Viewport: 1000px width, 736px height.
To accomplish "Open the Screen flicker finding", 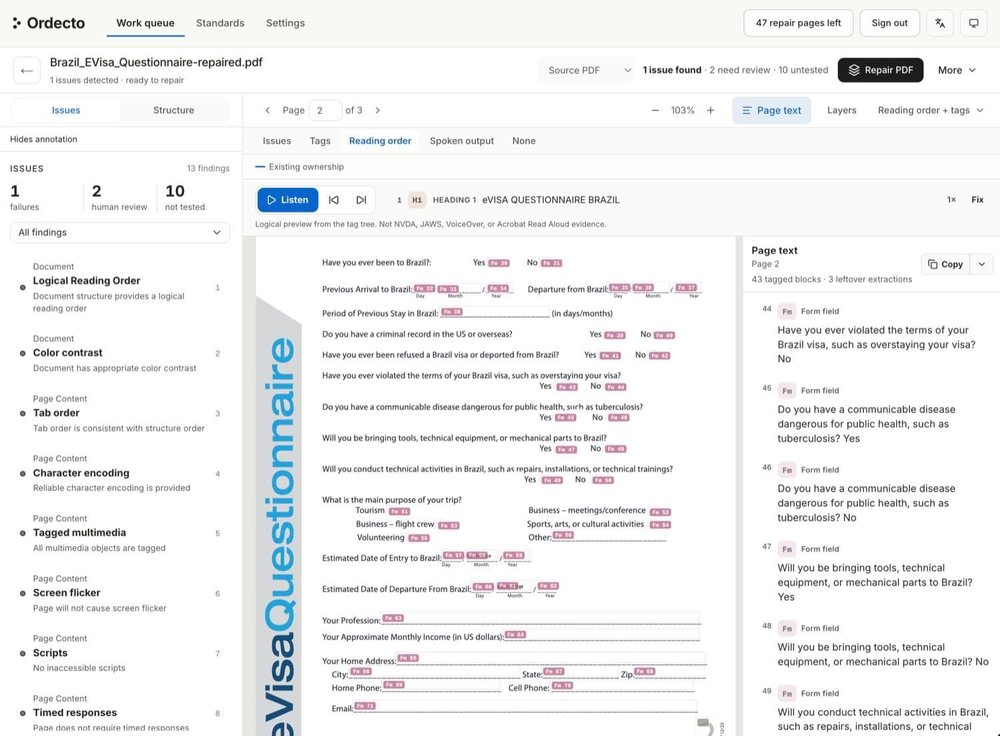I will (120, 593).
